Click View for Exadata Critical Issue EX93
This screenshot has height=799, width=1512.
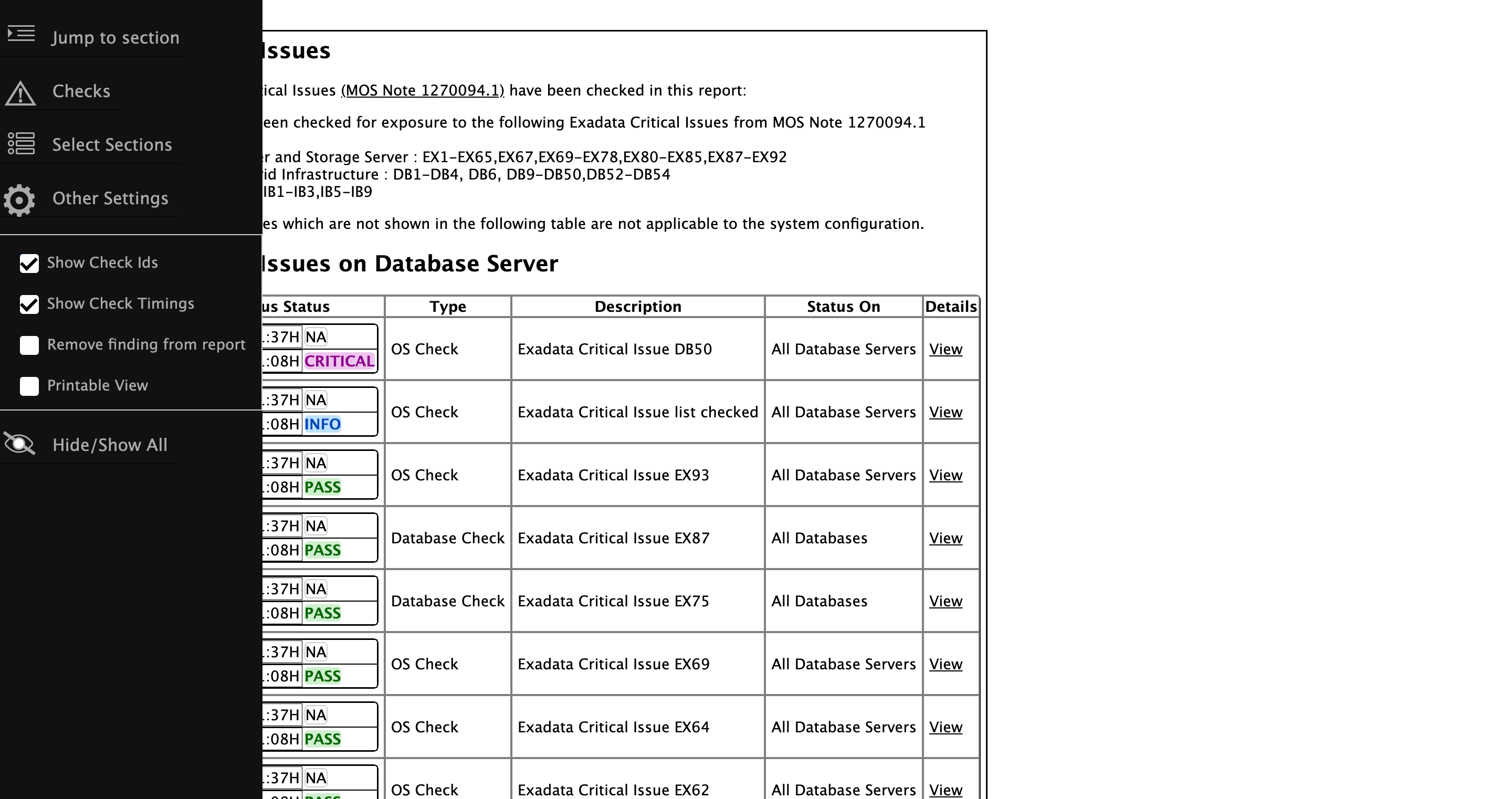(x=945, y=475)
